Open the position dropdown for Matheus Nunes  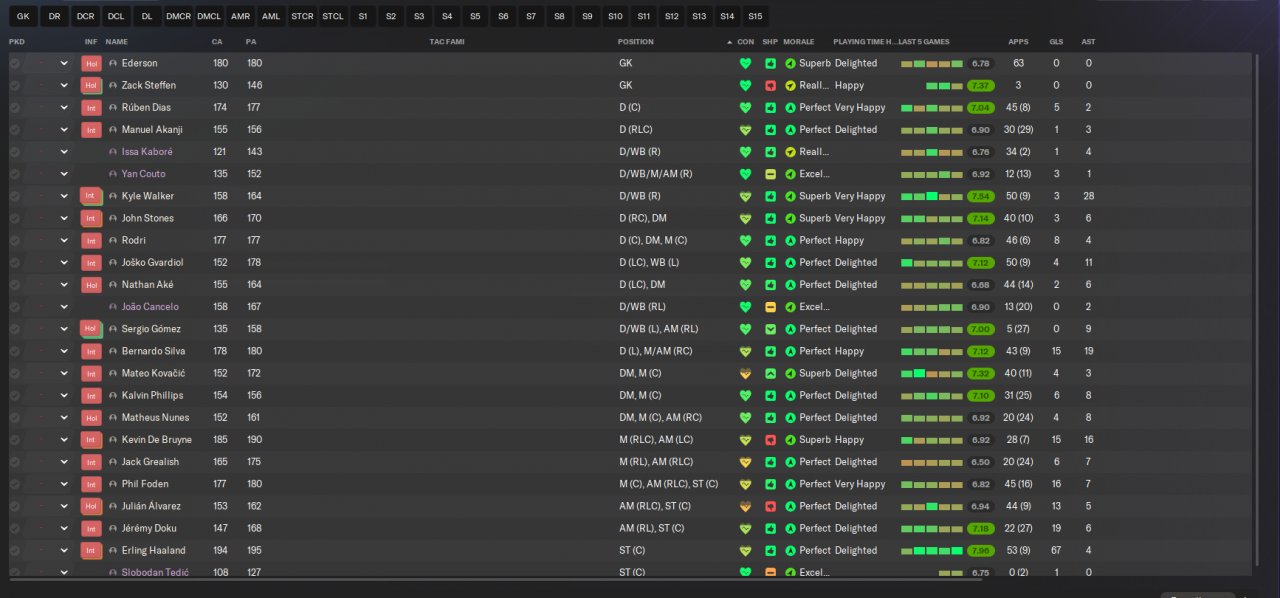pos(64,417)
